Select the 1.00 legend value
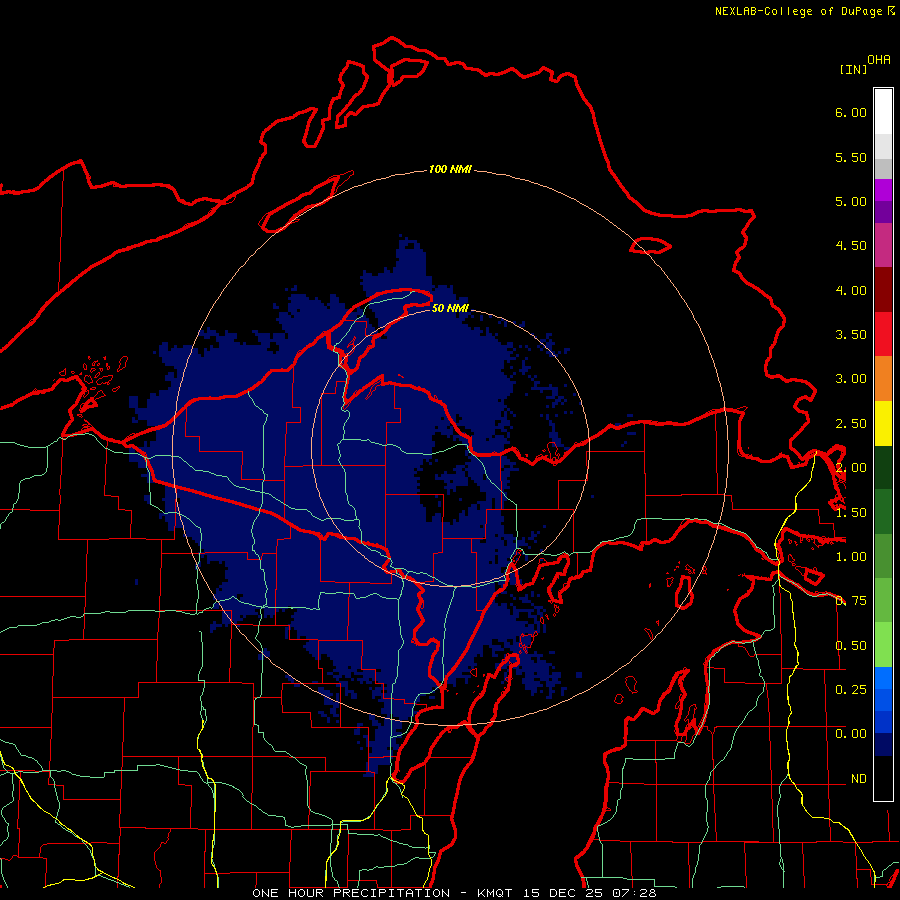 851,557
